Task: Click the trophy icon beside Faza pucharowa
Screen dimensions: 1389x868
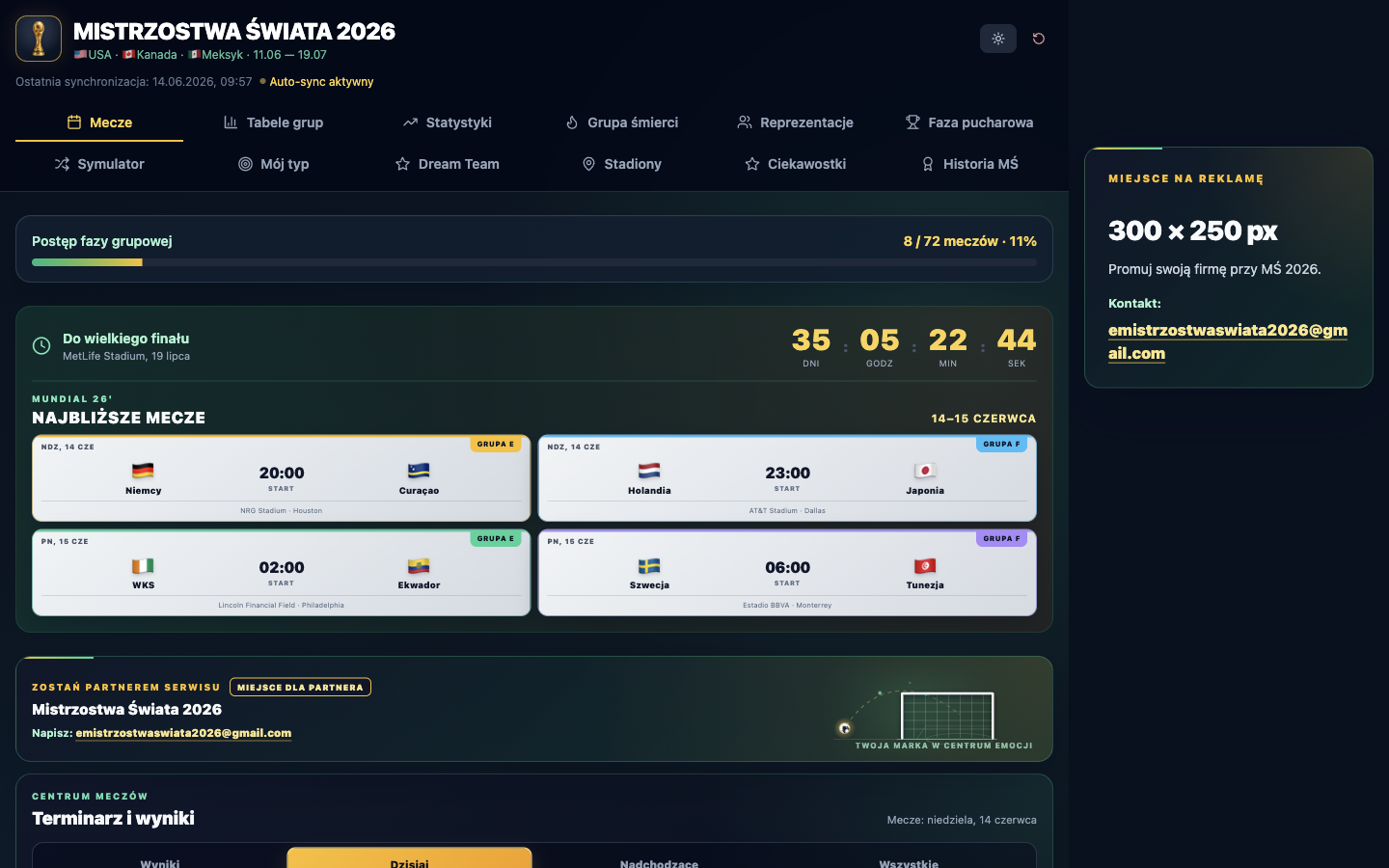Action: [912, 122]
